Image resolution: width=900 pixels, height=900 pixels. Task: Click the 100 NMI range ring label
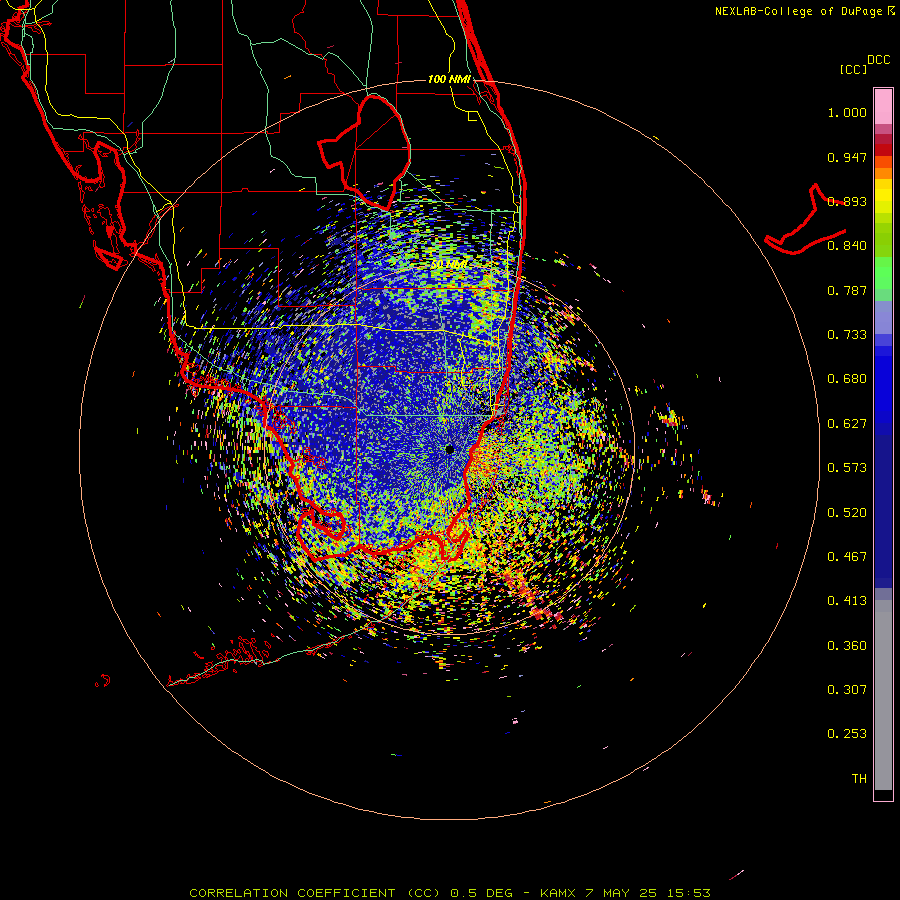449,79
